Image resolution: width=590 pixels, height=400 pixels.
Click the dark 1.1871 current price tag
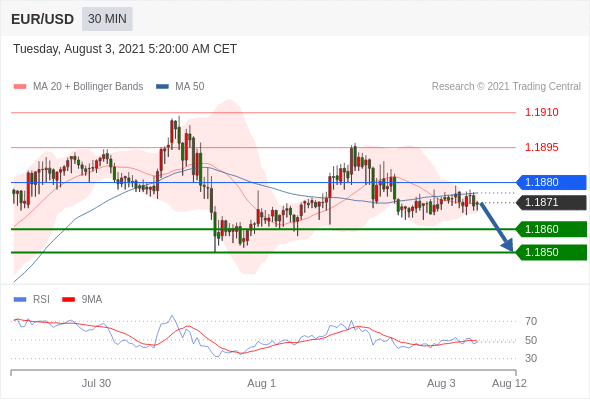coord(551,202)
